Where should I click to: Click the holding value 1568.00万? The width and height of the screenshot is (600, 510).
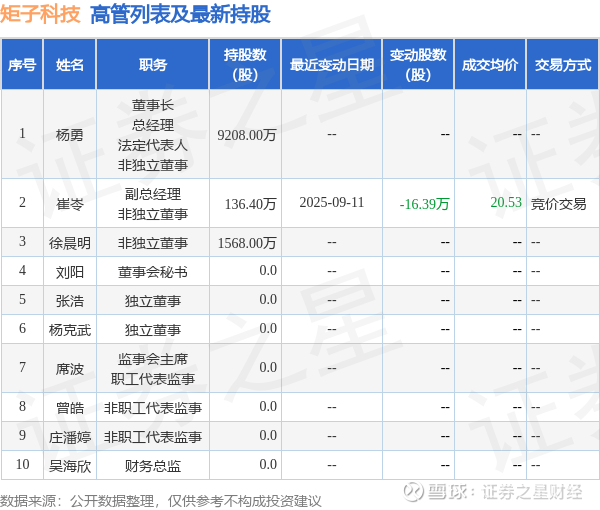247,243
